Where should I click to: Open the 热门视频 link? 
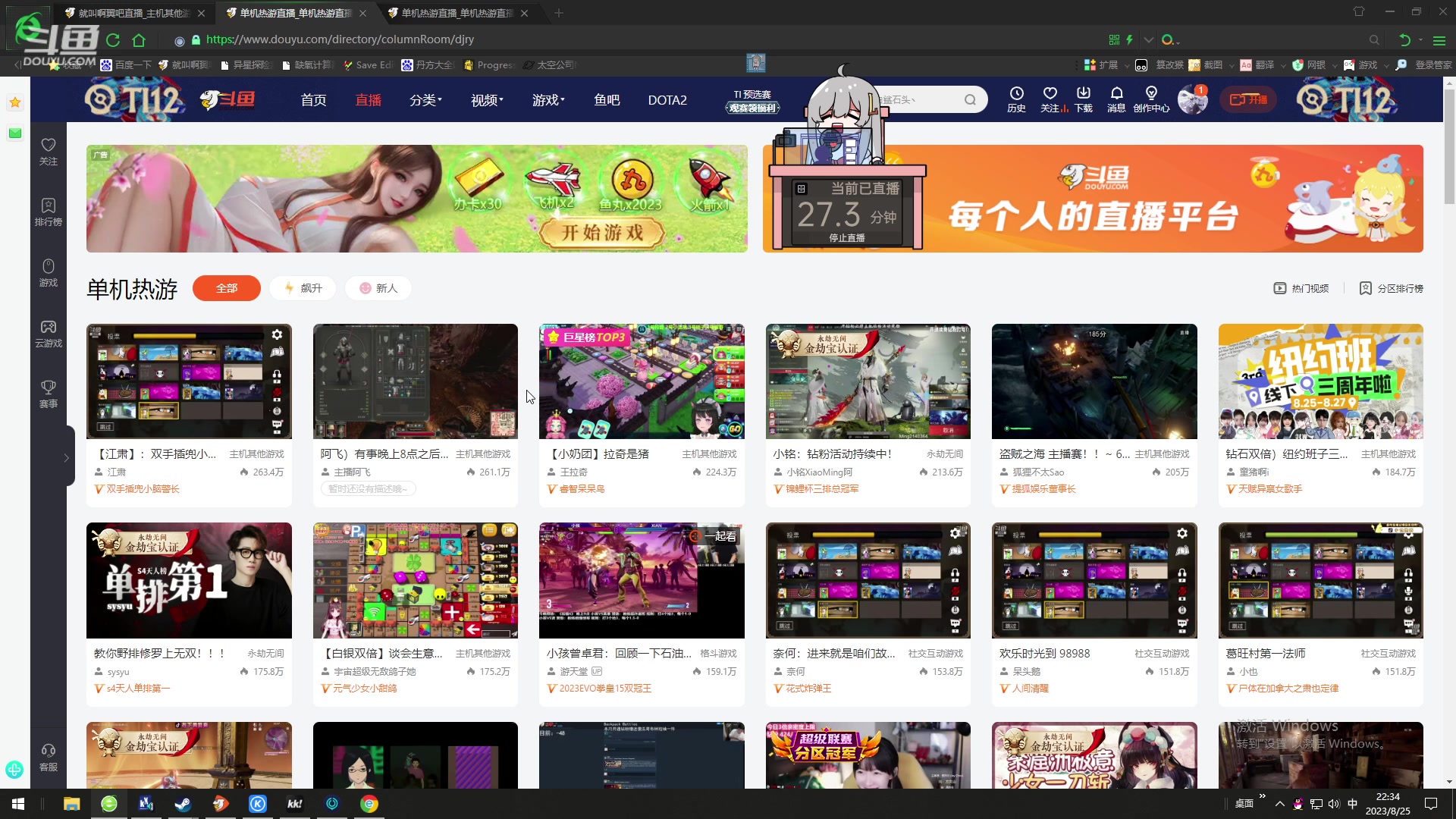[1301, 288]
